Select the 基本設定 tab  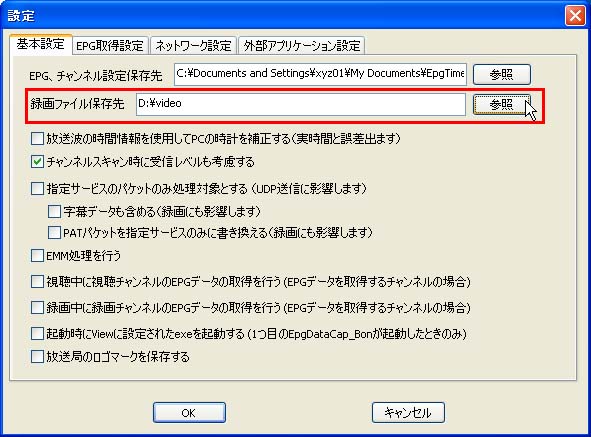click(40, 44)
